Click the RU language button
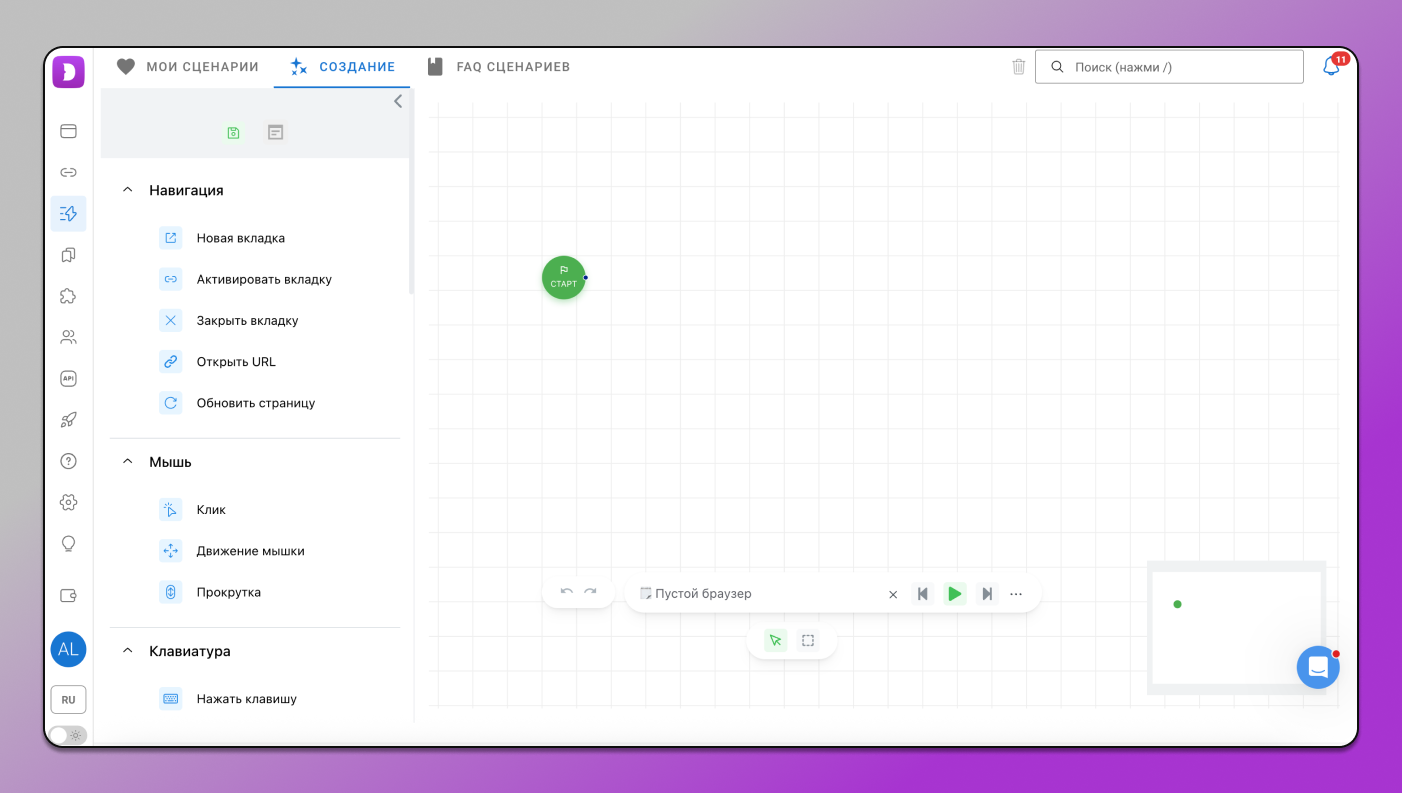 coord(68,700)
